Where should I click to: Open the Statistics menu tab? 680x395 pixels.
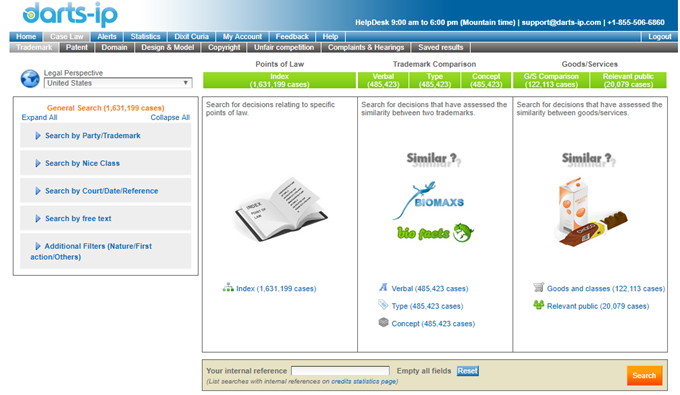(x=145, y=37)
